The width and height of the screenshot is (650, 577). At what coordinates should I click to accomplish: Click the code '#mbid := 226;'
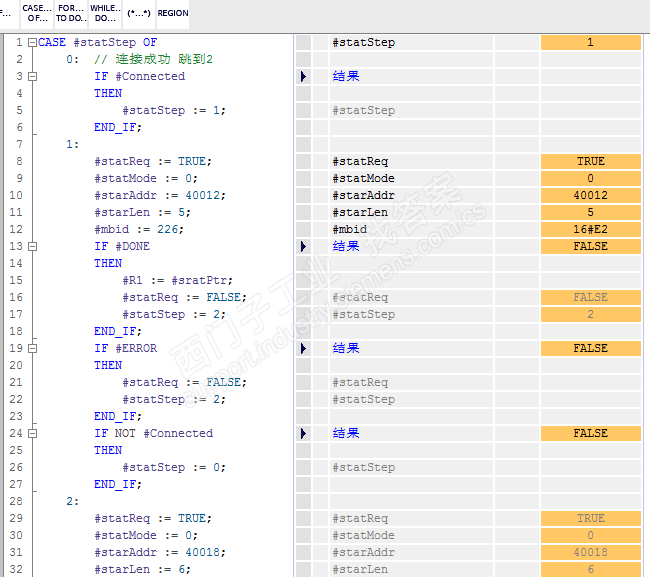click(139, 230)
